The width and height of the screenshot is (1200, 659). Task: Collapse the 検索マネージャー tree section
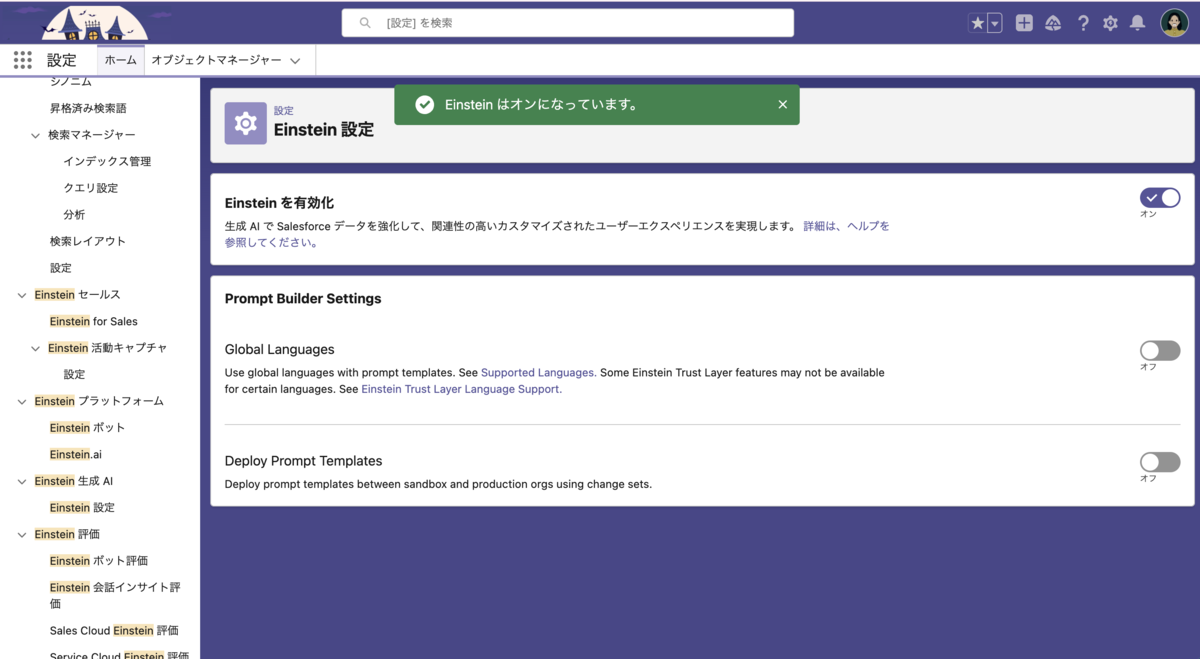[x=36, y=135]
